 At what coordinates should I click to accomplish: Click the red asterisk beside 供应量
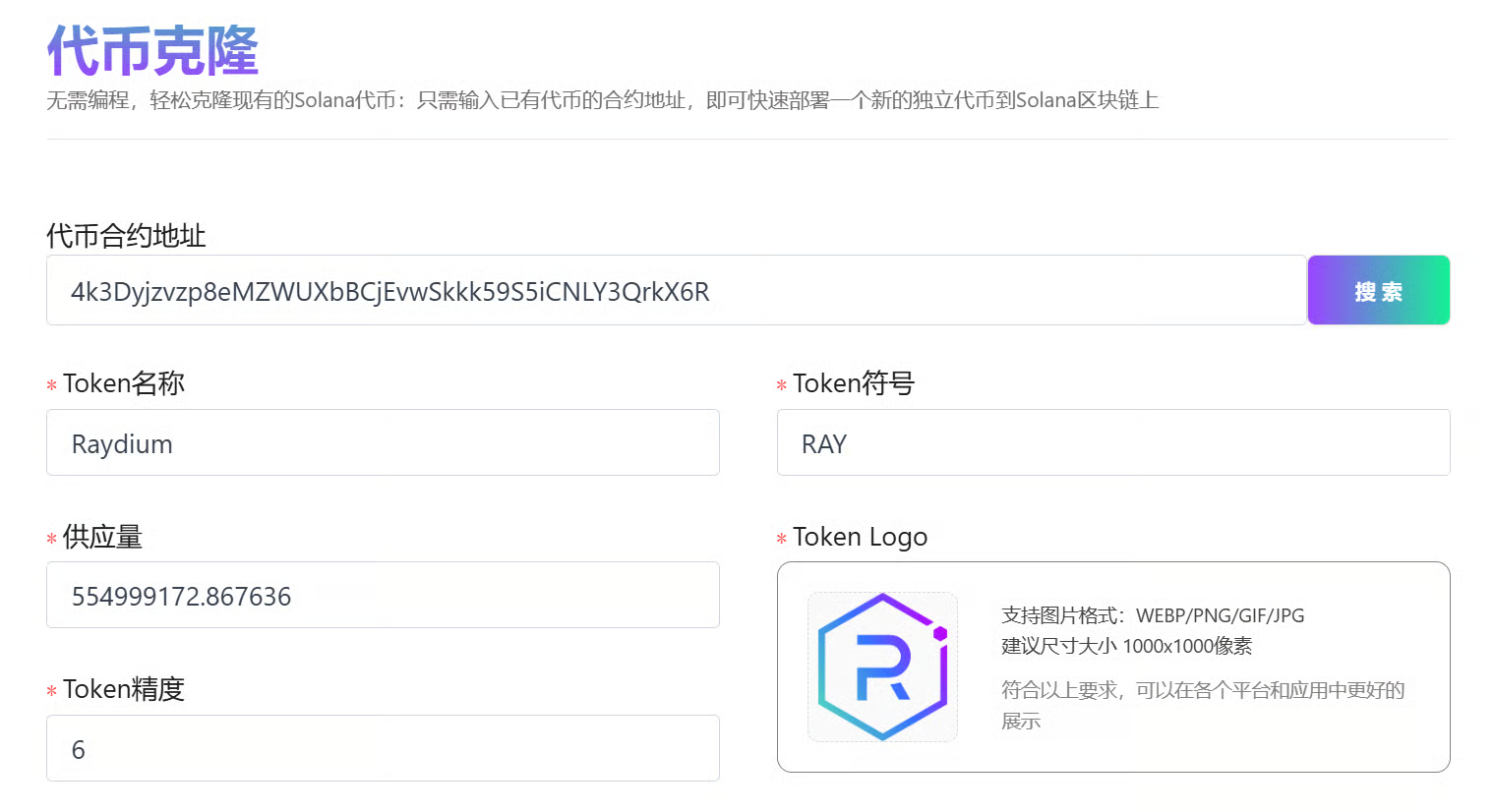[51, 539]
